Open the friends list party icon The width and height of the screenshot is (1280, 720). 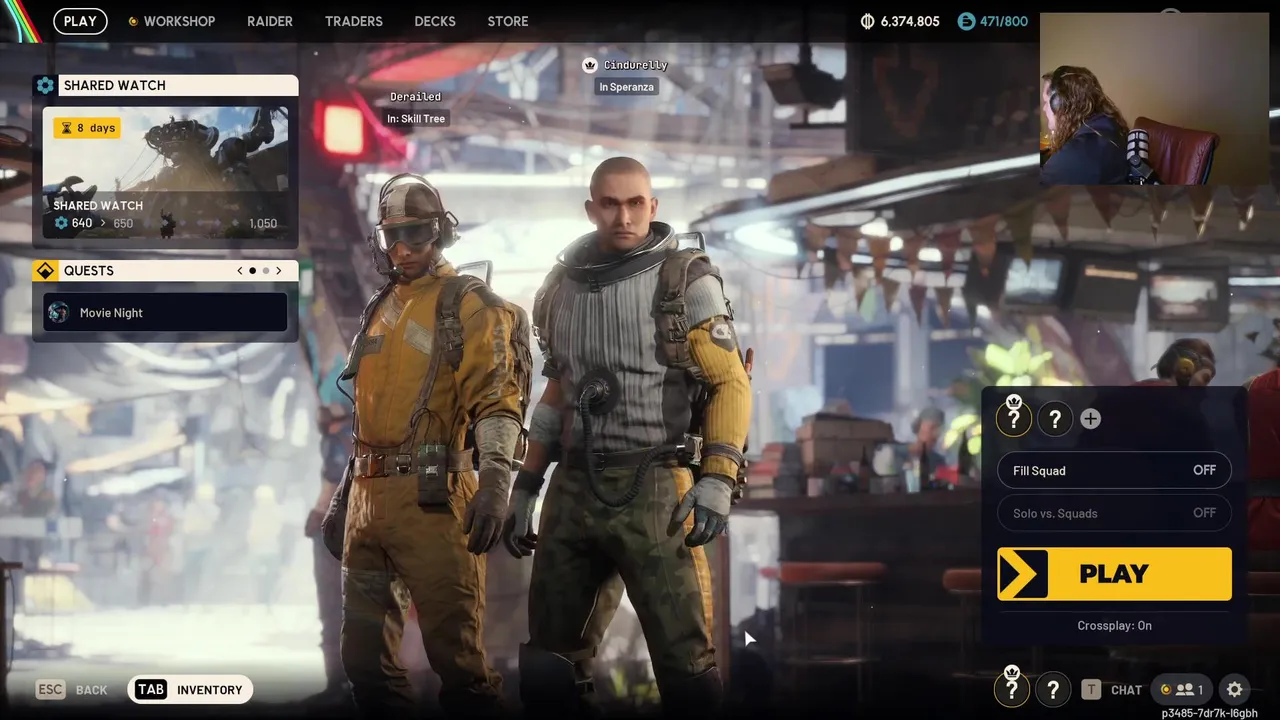(x=1181, y=689)
